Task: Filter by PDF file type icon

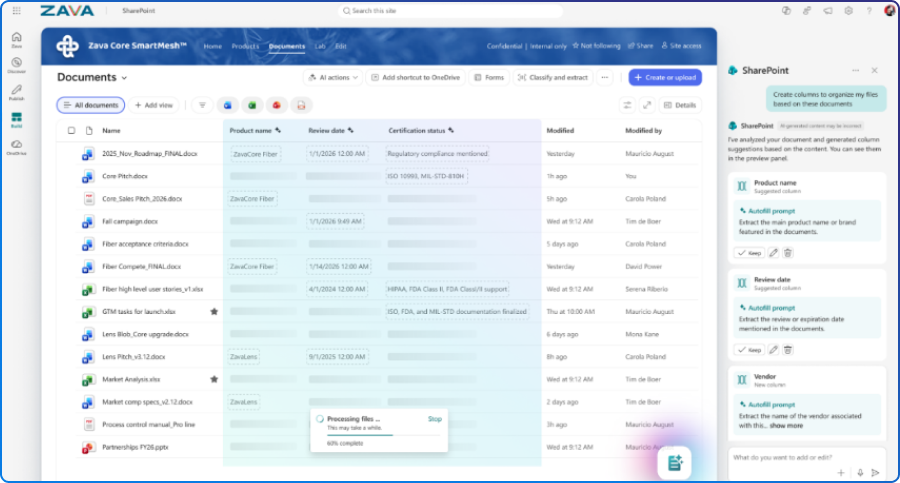Action: point(301,105)
